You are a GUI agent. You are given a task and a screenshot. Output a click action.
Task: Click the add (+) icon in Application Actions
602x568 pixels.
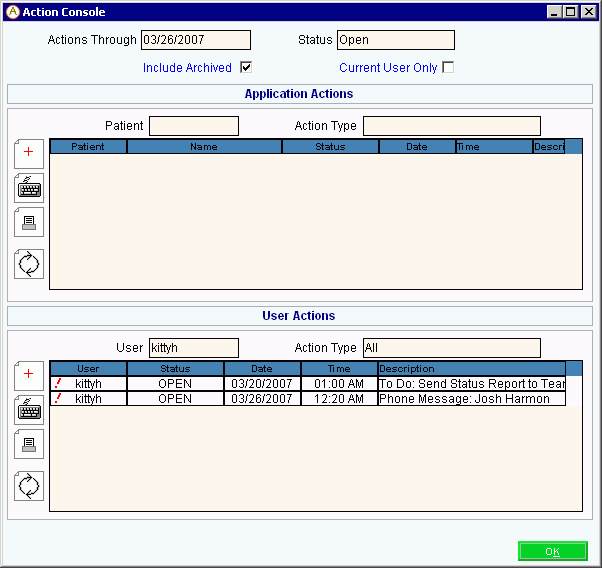pos(29,153)
